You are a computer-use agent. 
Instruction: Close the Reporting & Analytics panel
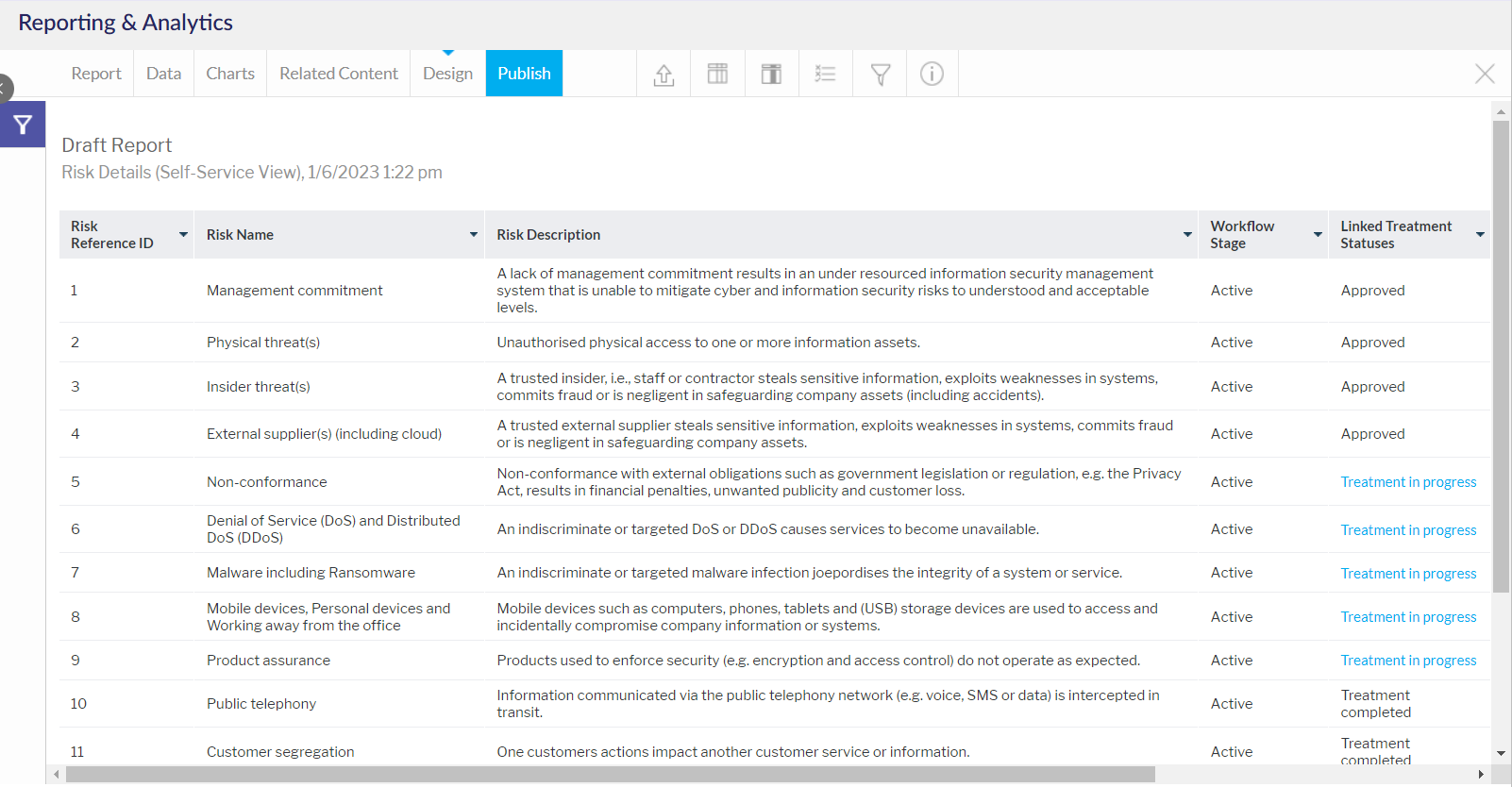click(1484, 74)
